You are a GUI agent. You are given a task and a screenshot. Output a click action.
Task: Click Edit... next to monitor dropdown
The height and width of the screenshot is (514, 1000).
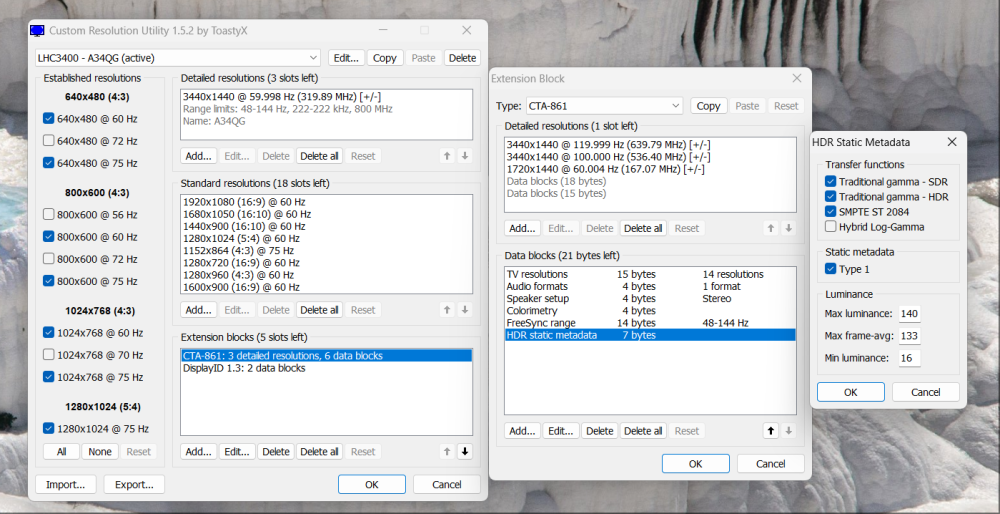tap(346, 58)
